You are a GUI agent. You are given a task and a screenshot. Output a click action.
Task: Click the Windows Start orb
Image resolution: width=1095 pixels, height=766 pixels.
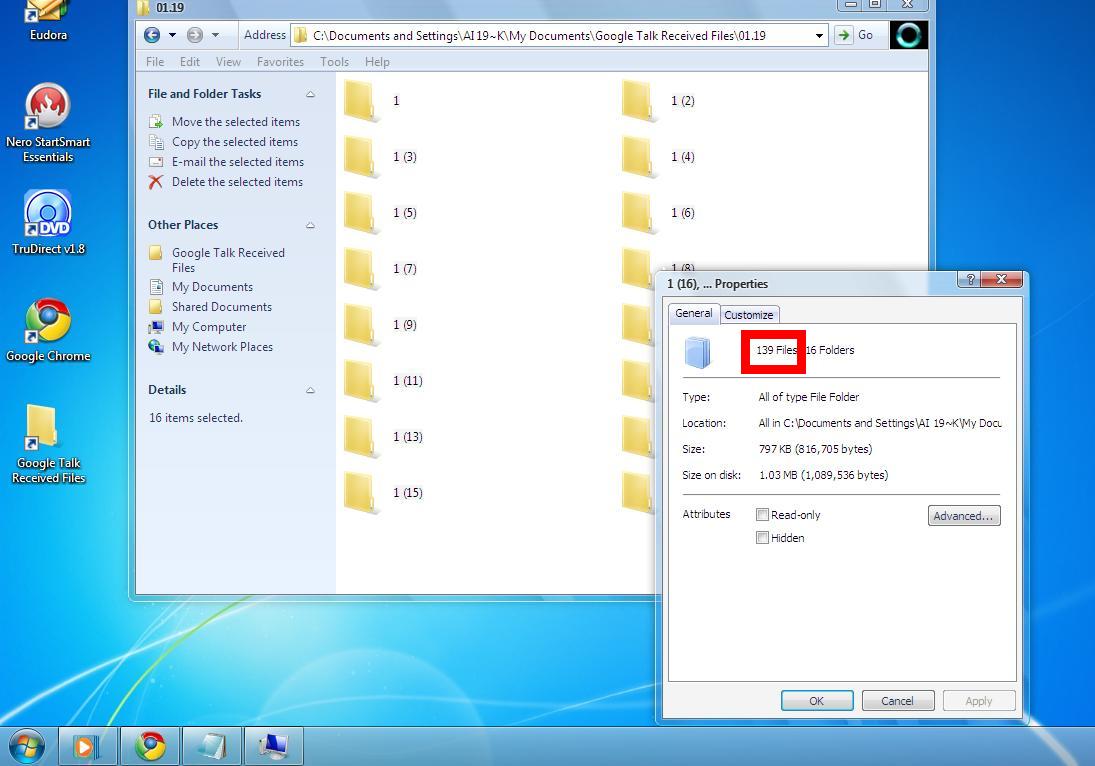pyautogui.click(x=27, y=746)
